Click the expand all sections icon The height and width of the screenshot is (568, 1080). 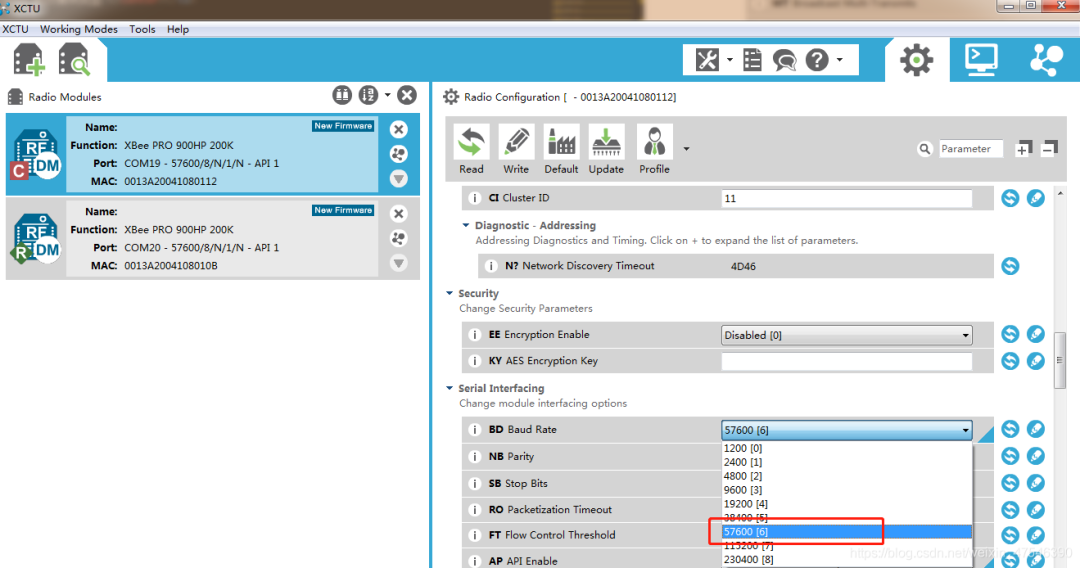(1024, 148)
